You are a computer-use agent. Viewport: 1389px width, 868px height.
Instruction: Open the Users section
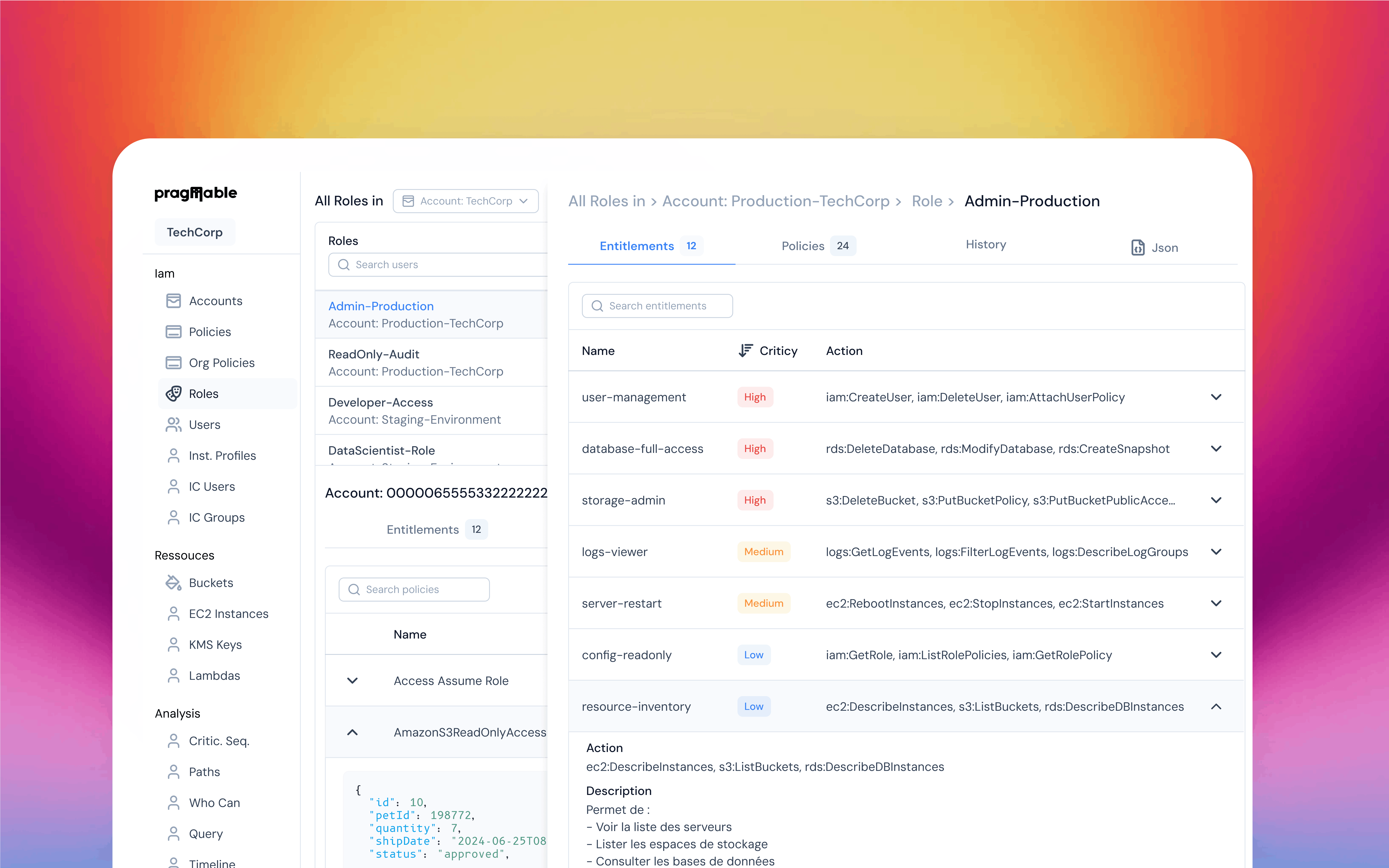click(204, 424)
